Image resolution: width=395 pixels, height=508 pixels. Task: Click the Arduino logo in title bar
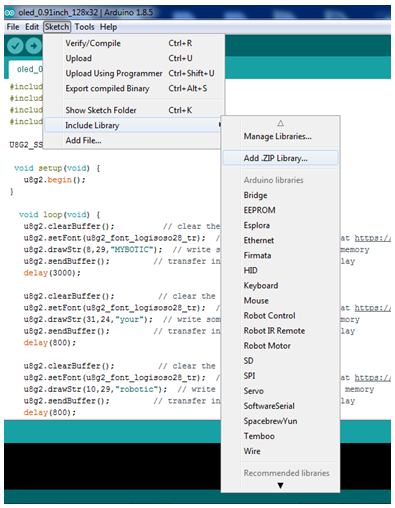pos(10,12)
